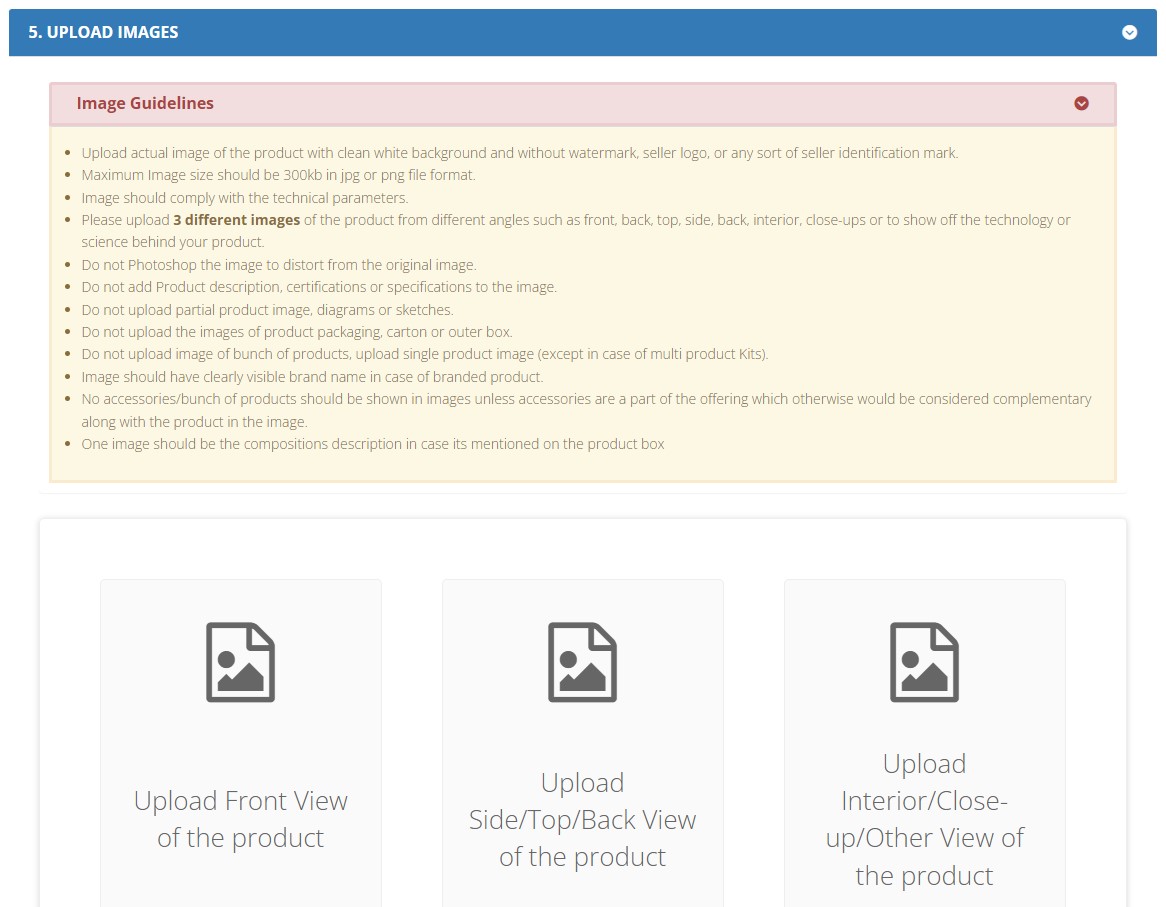
Task: Click the front view upload card area
Action: coord(240,745)
